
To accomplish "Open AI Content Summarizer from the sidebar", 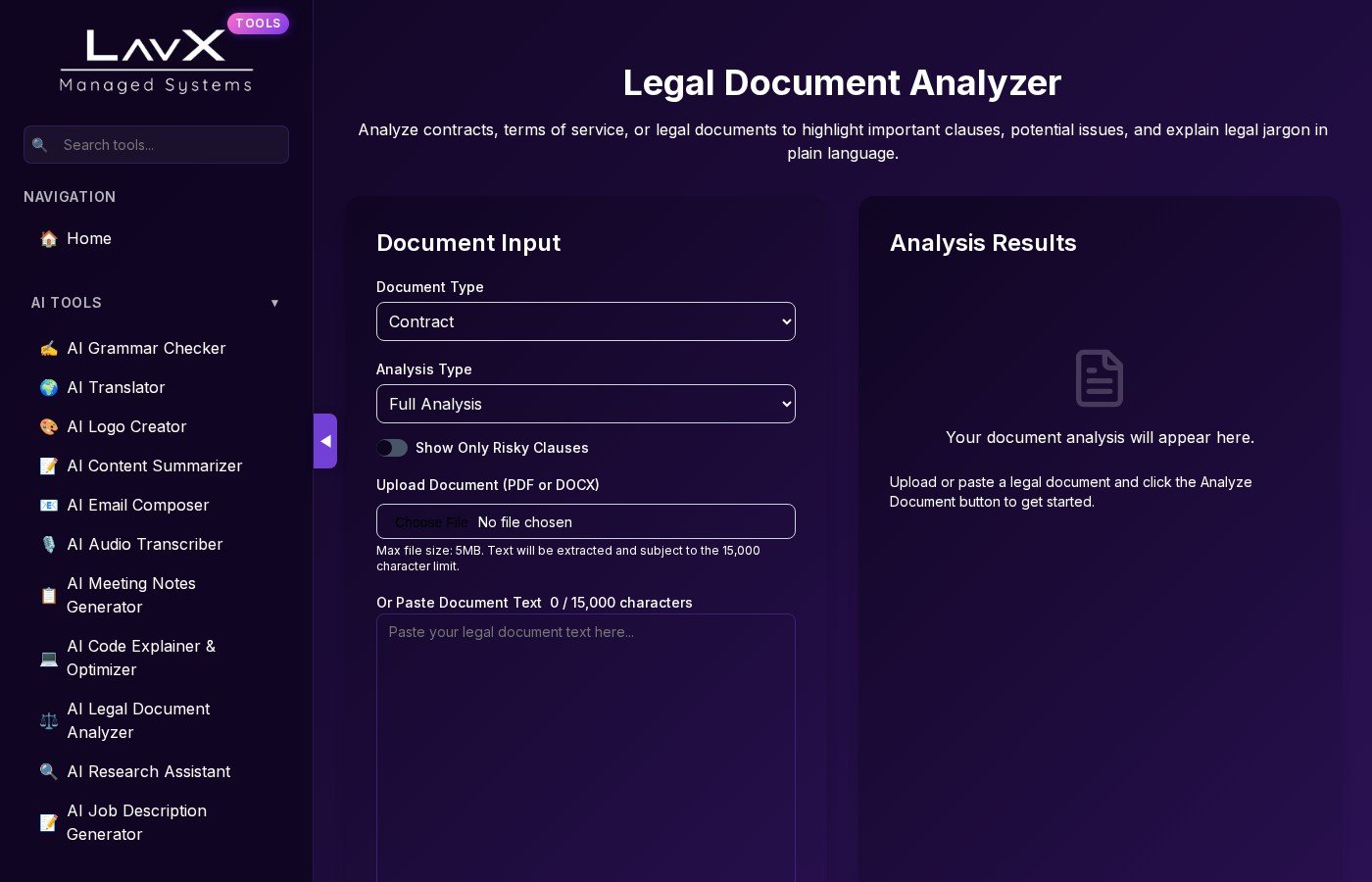I will (154, 465).
